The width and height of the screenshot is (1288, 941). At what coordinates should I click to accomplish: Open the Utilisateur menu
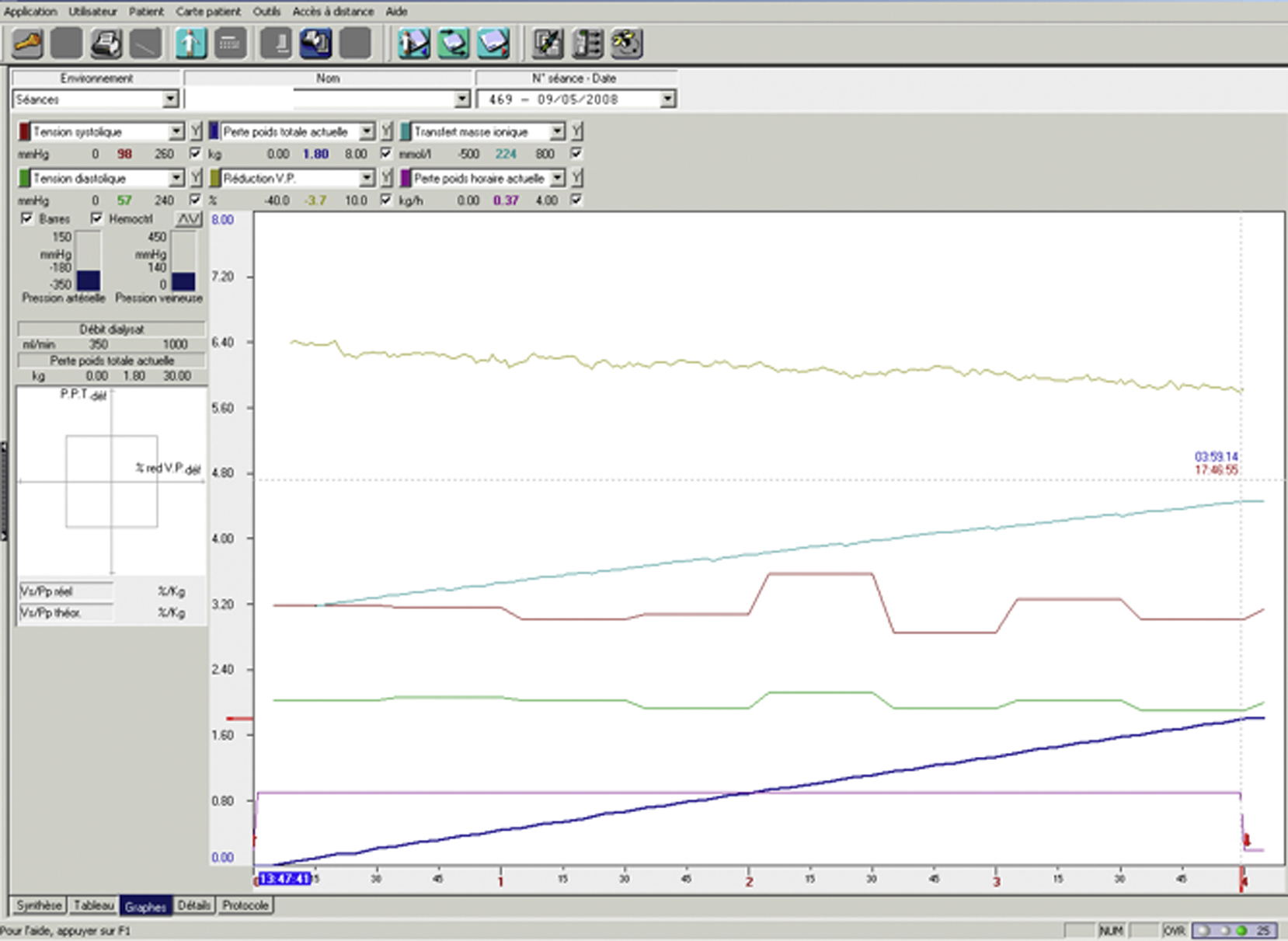tap(92, 11)
